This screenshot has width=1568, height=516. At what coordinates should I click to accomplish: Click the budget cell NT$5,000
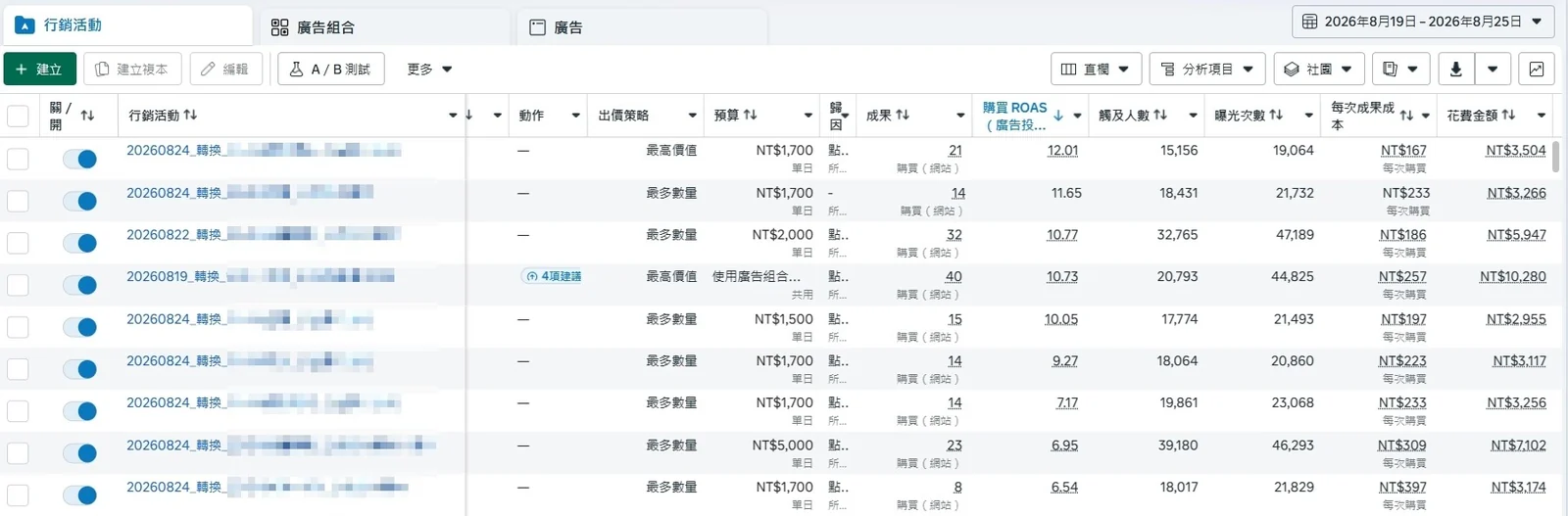tap(783, 446)
